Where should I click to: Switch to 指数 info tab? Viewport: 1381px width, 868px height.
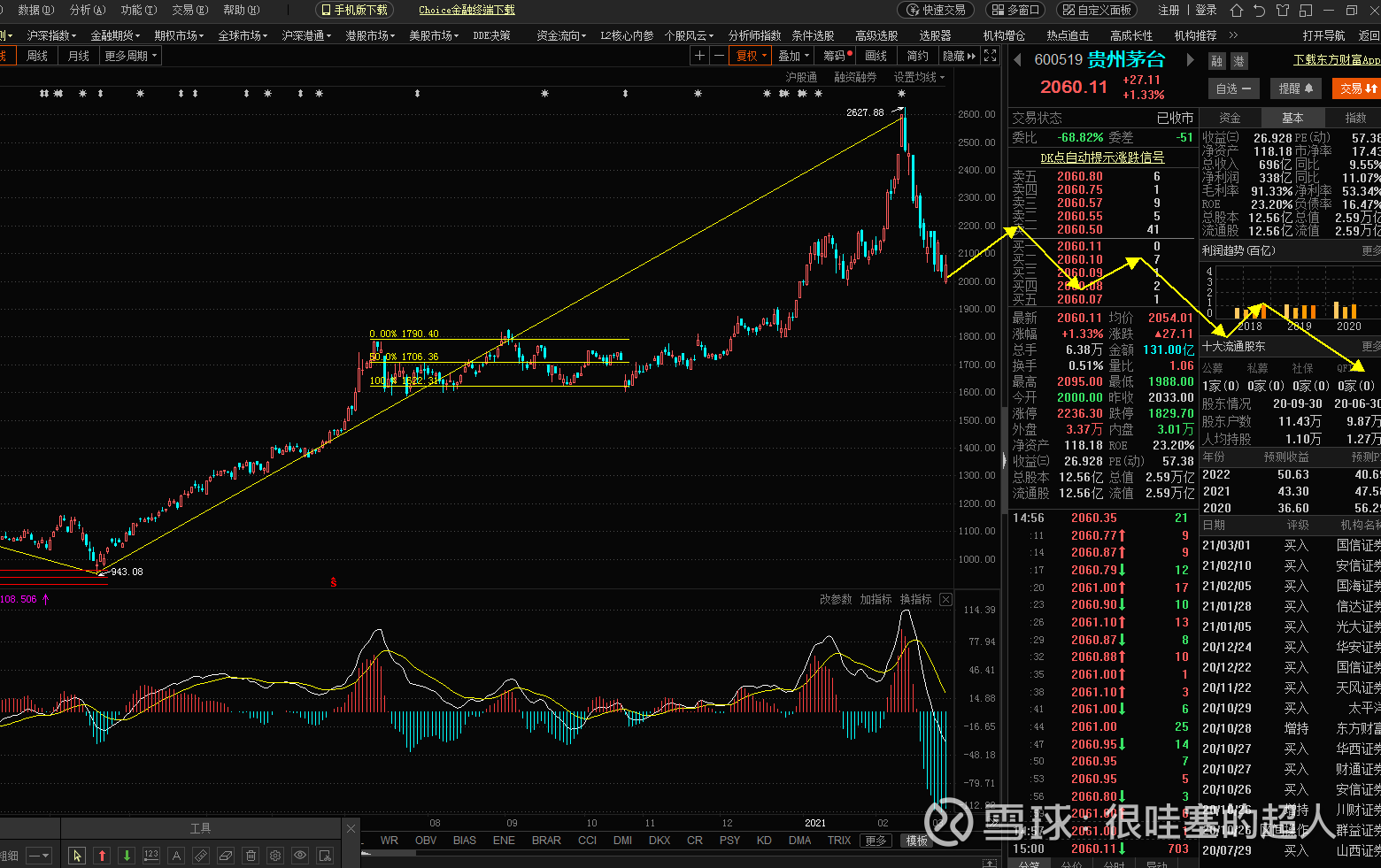[1354, 118]
